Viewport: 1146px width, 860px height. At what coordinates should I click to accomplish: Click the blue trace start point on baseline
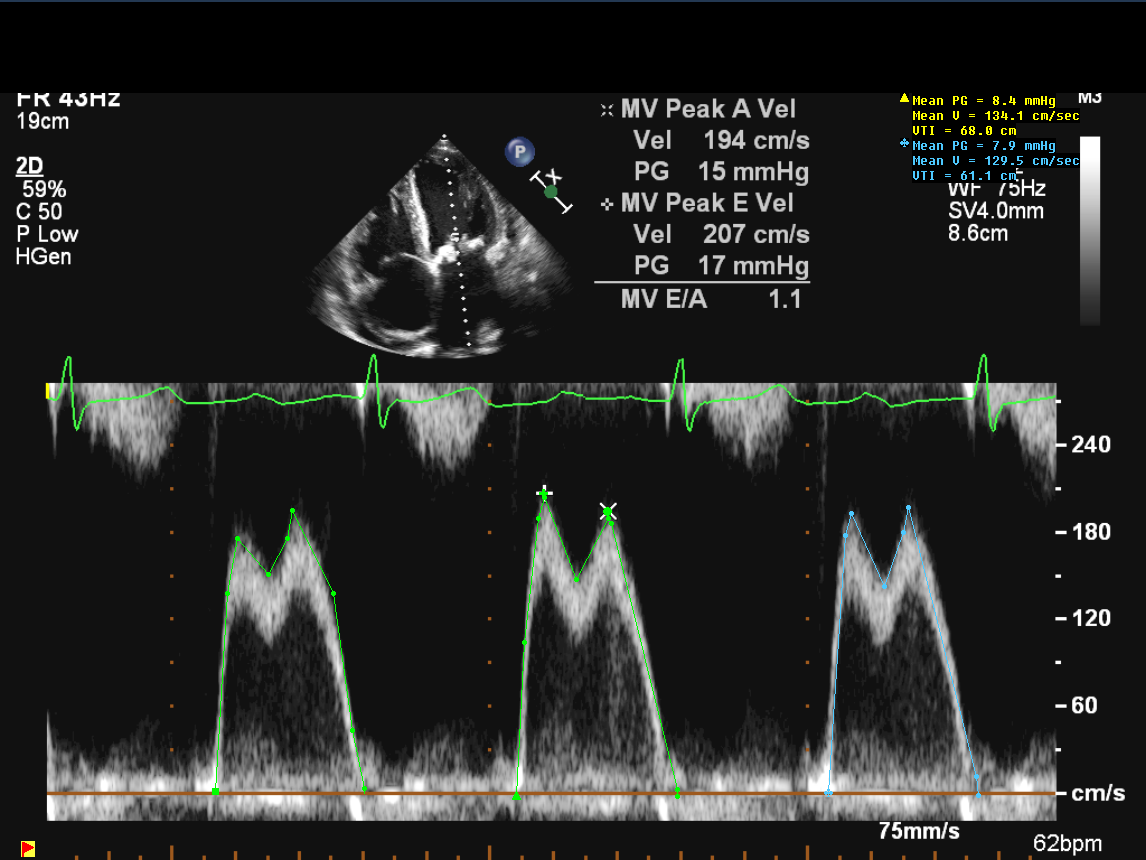click(828, 792)
